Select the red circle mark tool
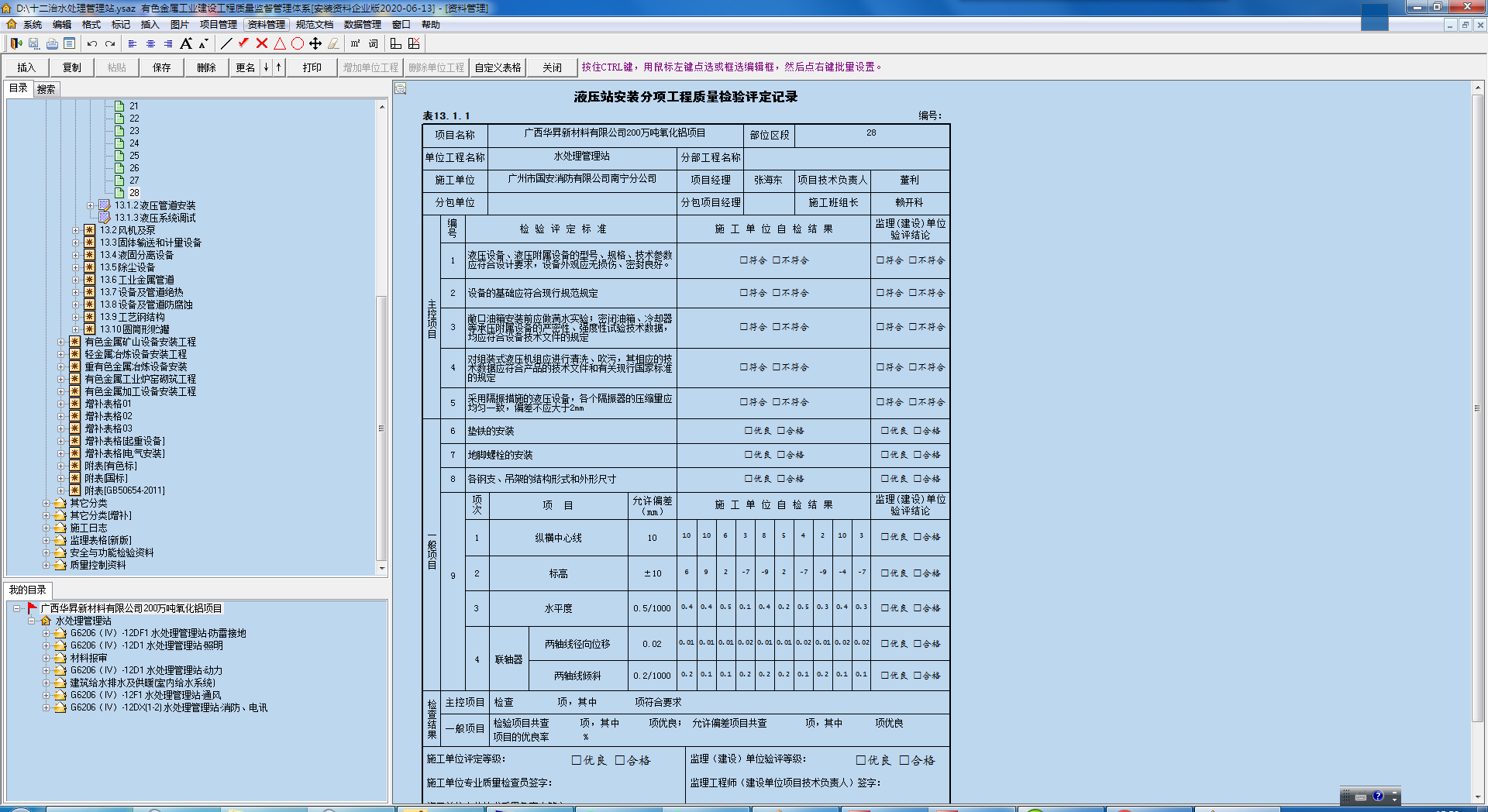1488x812 pixels. [x=298, y=44]
